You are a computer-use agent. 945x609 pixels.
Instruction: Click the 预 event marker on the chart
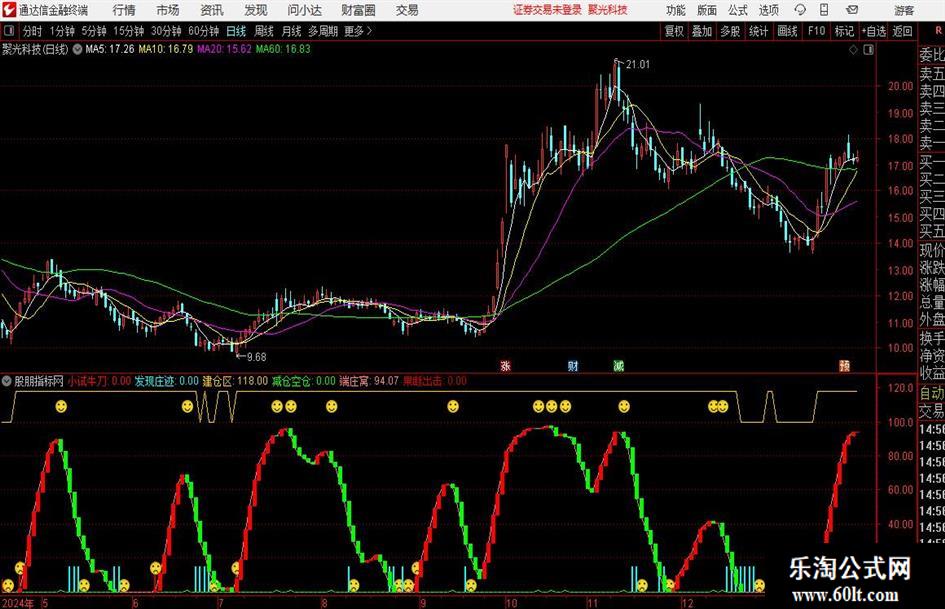[x=844, y=366]
